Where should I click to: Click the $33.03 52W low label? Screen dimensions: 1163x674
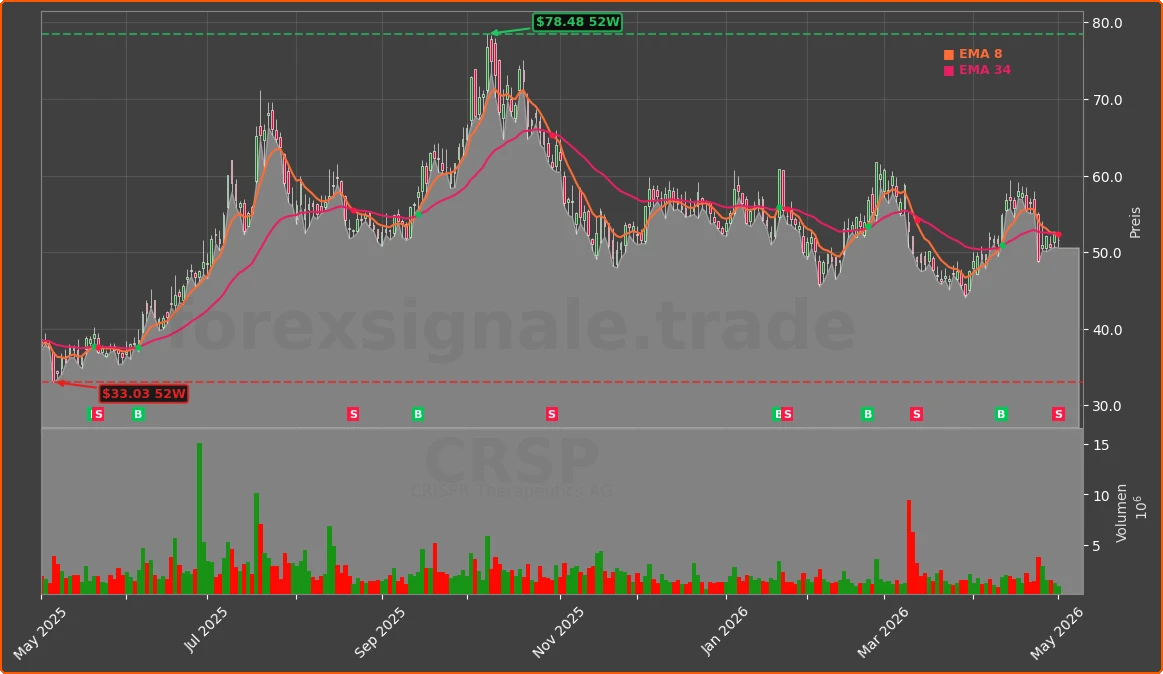point(143,393)
